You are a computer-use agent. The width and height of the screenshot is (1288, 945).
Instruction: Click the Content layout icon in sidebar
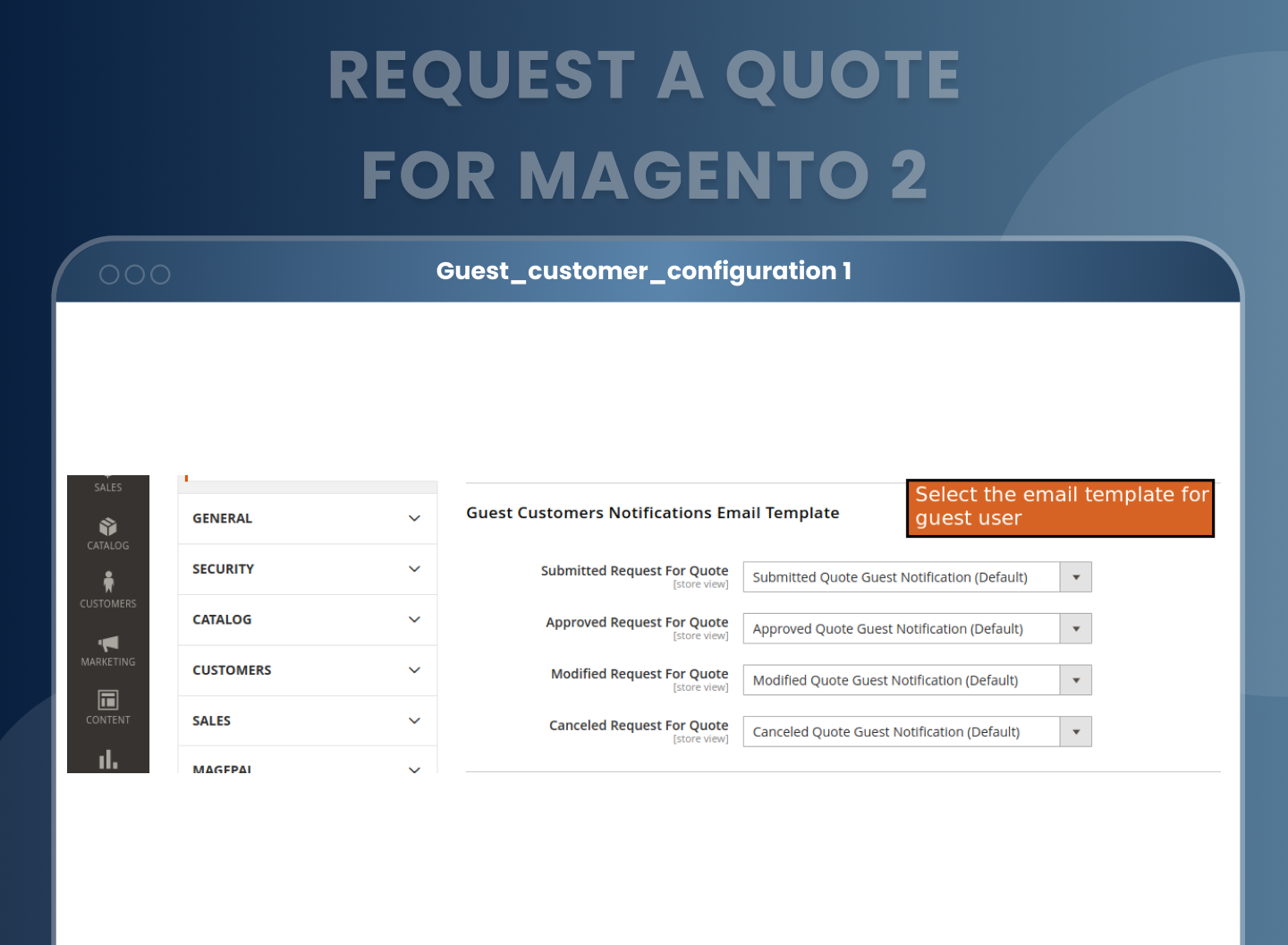point(108,701)
